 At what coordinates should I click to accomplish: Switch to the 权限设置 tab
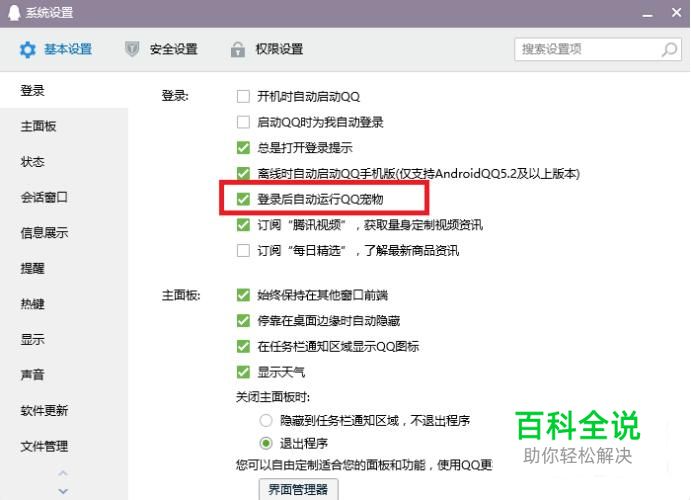[267, 49]
